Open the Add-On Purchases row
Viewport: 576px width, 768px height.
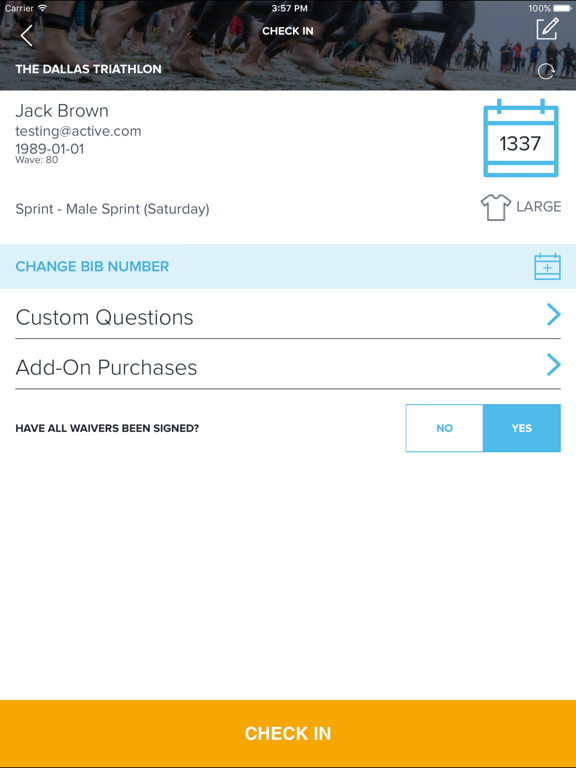pos(288,366)
